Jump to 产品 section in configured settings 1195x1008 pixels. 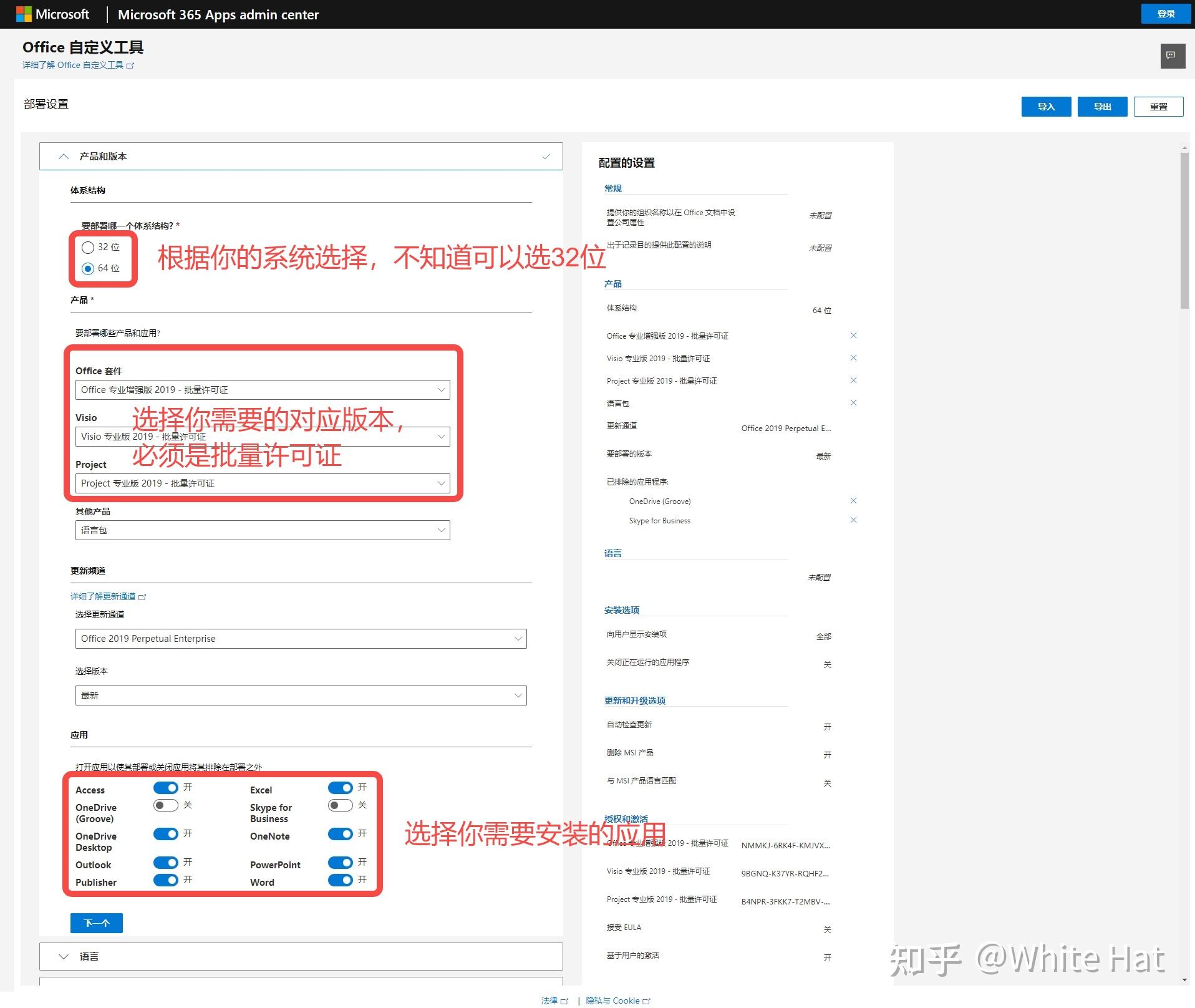613,284
